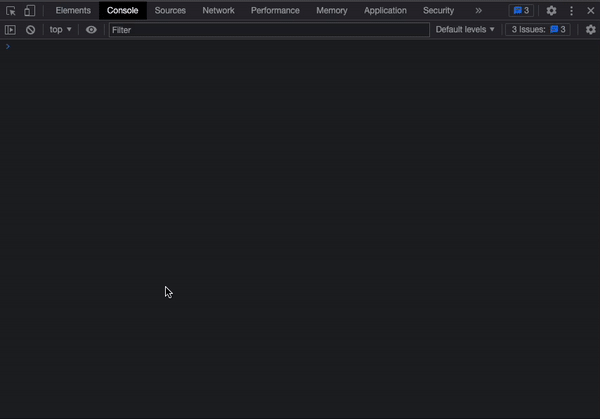Screen dimensions: 600x419
Task: Create a live expression with eye icon
Action: point(91,29)
